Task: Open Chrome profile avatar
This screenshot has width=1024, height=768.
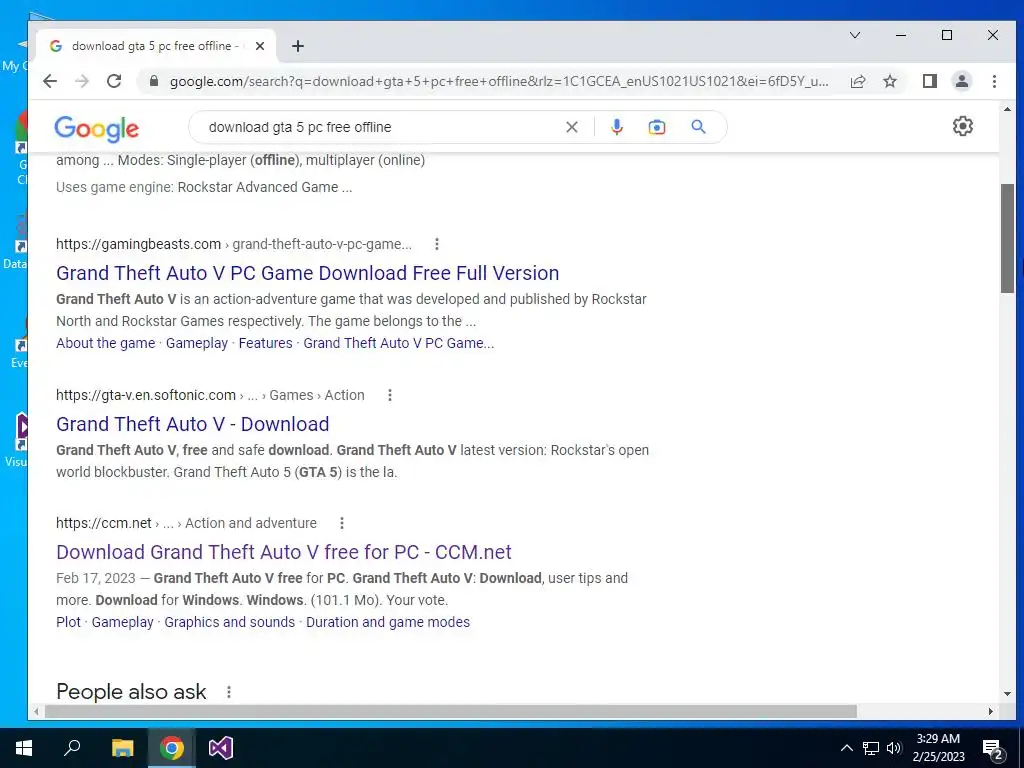Action: (961, 81)
